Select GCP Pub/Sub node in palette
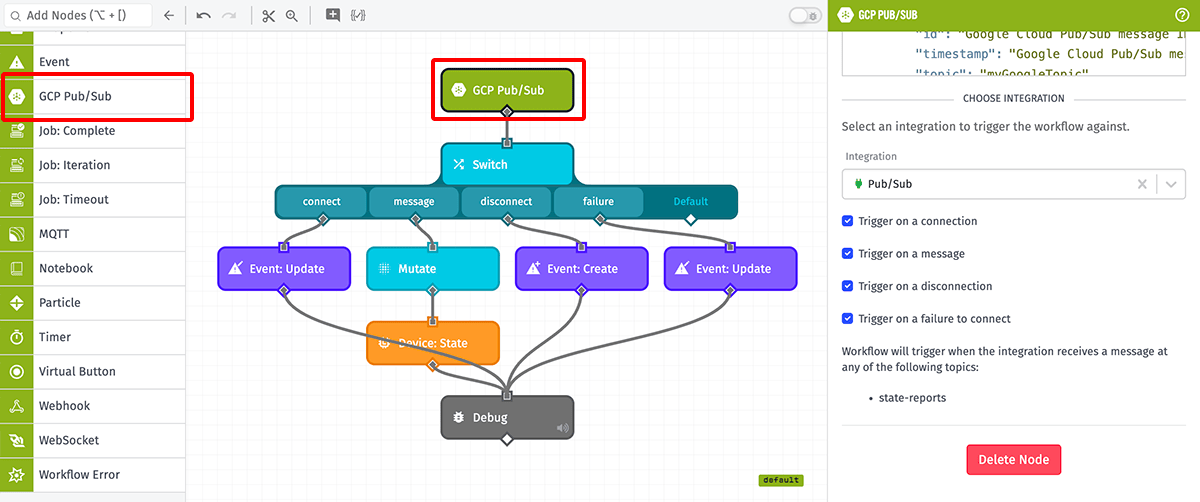The image size is (1200, 502). 93,96
